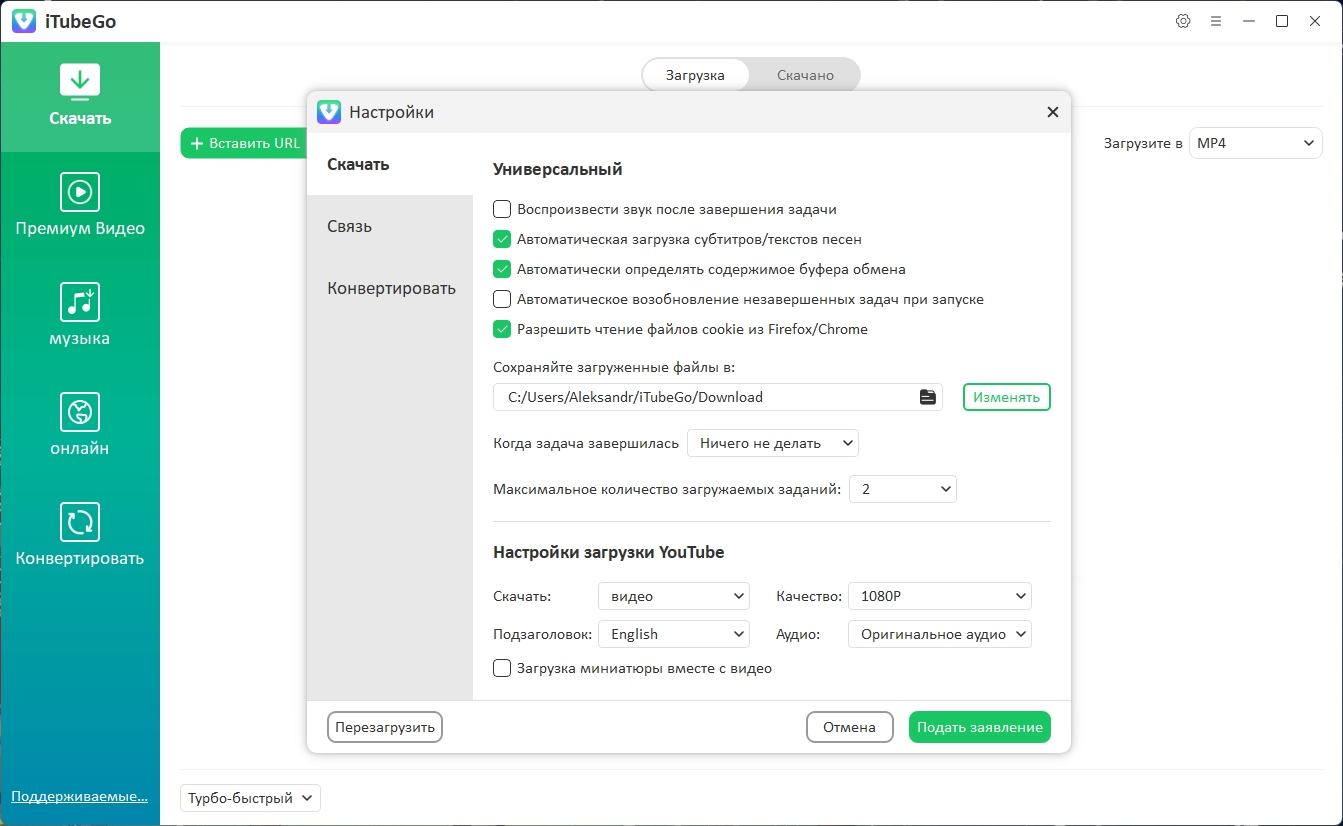Uncheck Разрешить чтение файлов cookie
This screenshot has width=1343, height=826.
pyautogui.click(x=502, y=329)
